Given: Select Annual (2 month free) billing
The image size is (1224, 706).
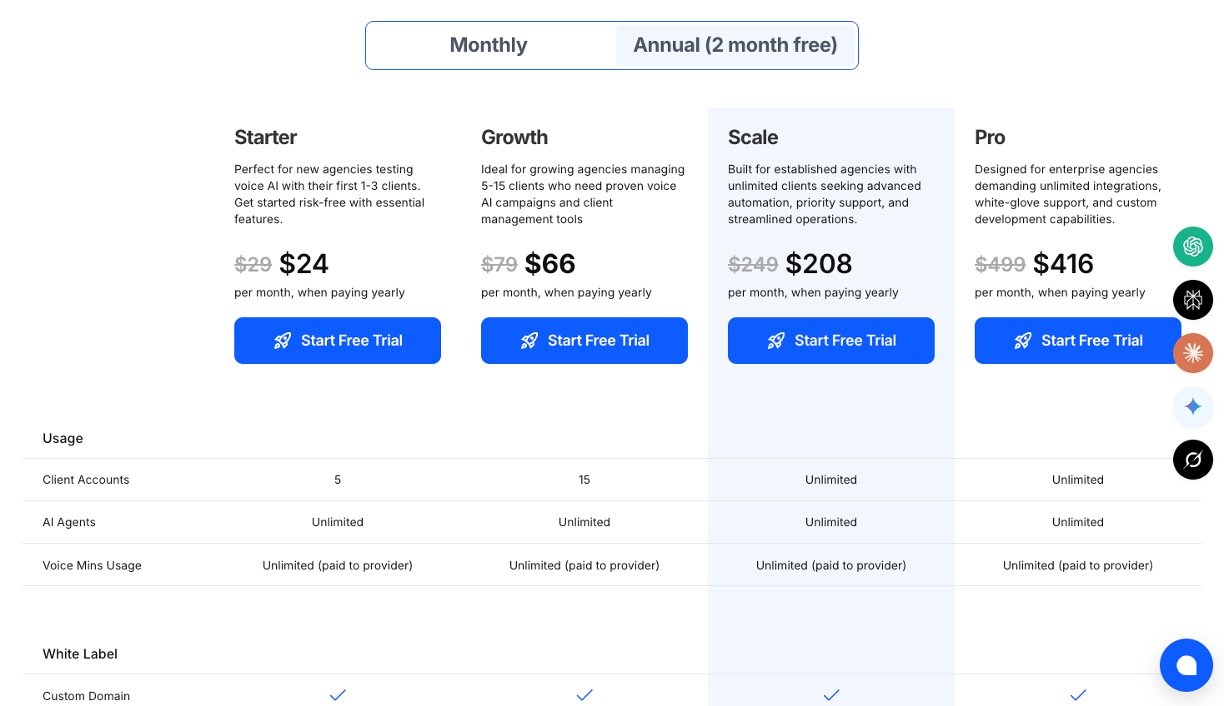Looking at the screenshot, I should pyautogui.click(x=735, y=45).
